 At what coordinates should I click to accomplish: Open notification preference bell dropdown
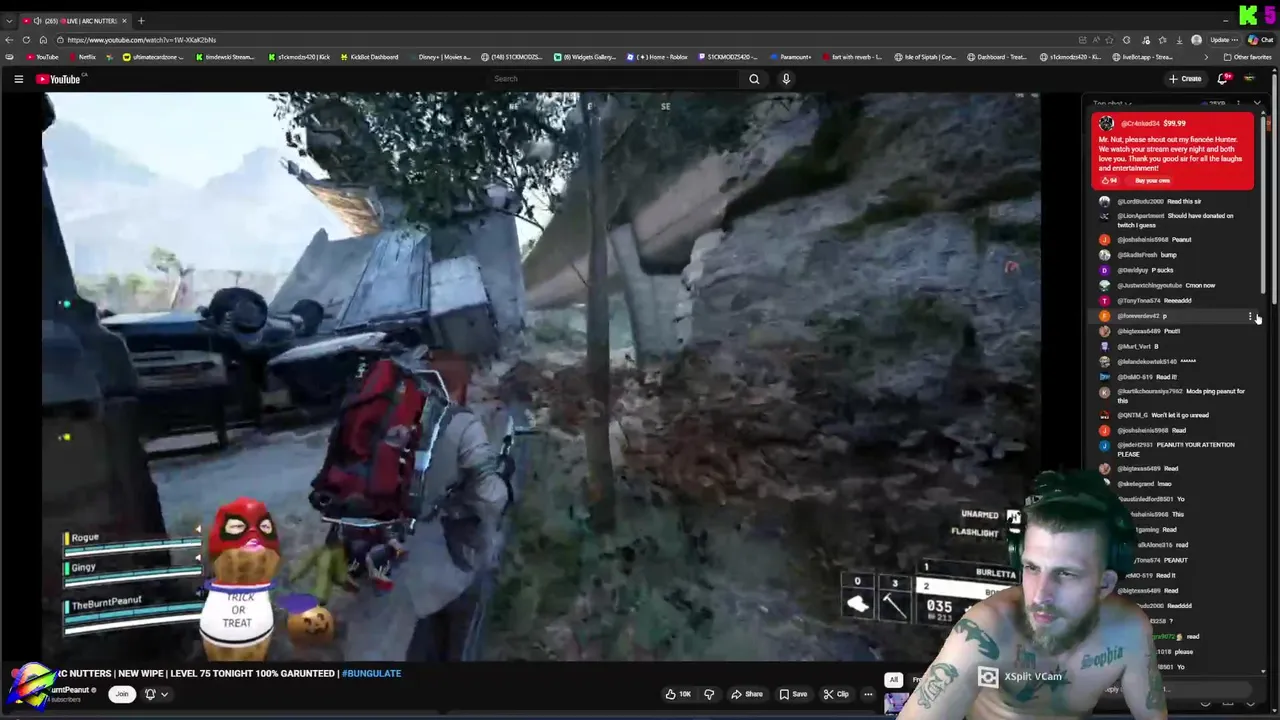156,694
